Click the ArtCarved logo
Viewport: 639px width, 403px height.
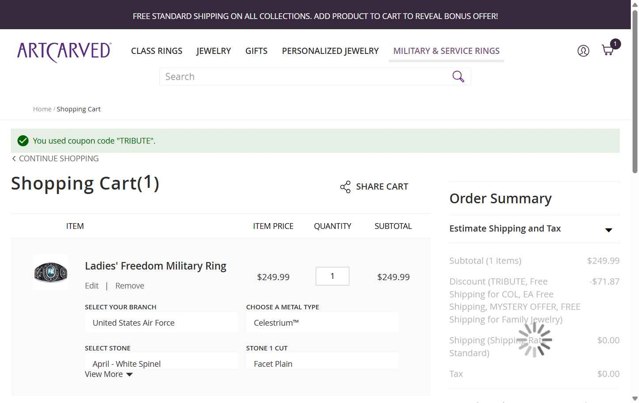point(64,52)
